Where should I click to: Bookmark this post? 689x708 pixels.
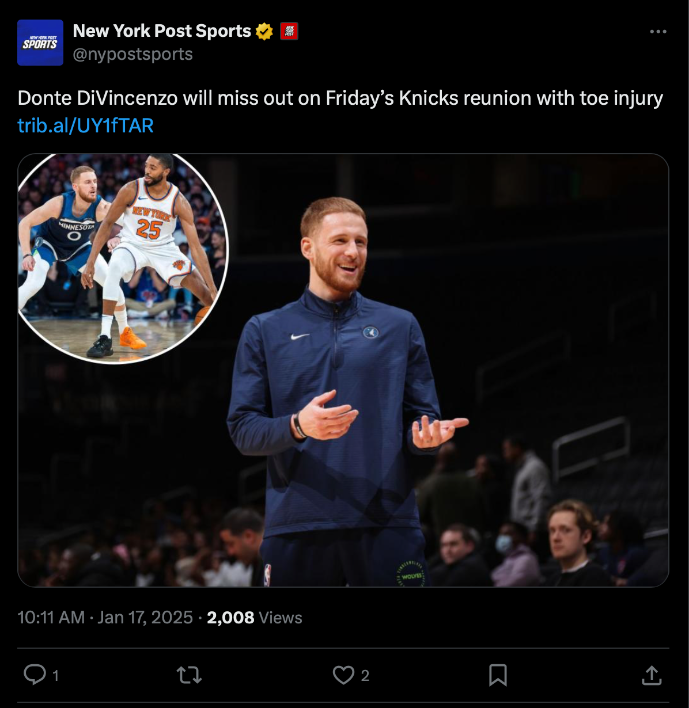click(x=498, y=675)
